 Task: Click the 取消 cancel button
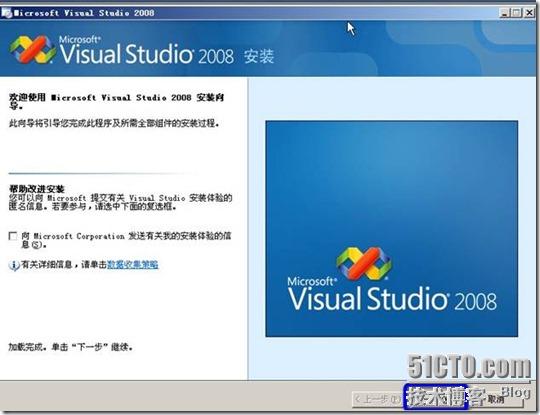496,399
